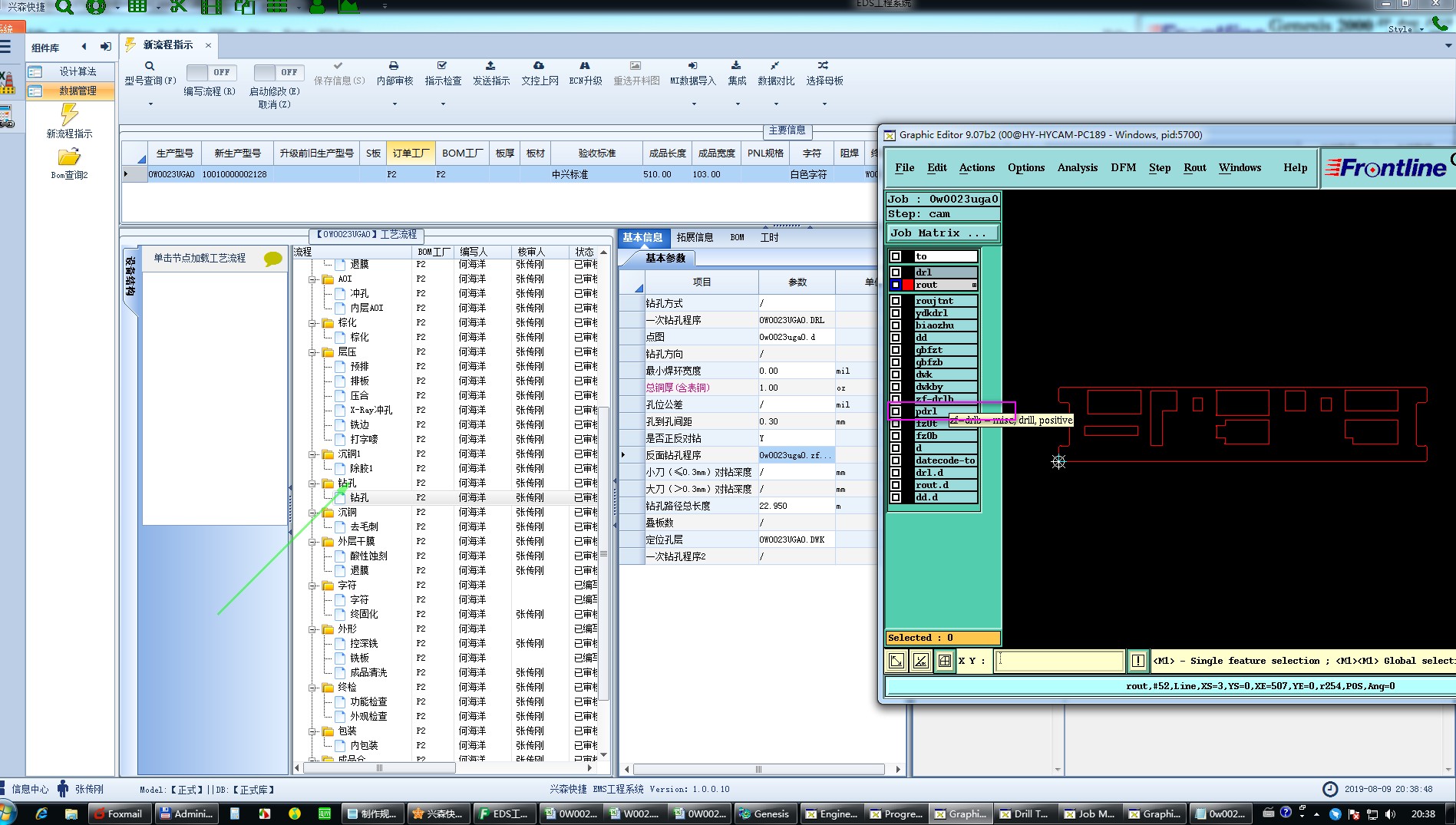Collapse the 层压 tree node

(x=313, y=352)
